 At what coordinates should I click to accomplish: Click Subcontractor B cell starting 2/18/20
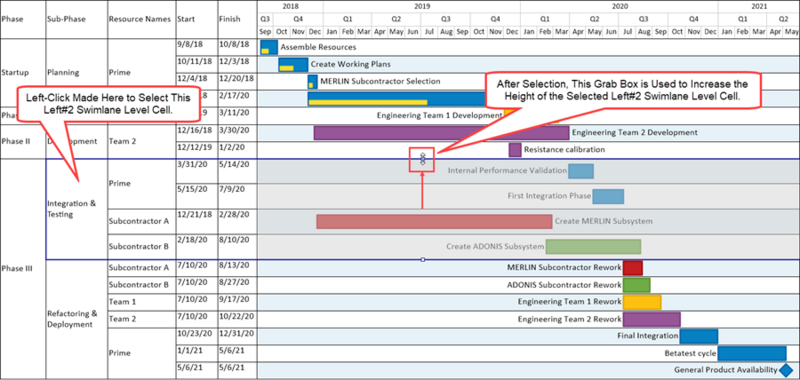point(141,246)
